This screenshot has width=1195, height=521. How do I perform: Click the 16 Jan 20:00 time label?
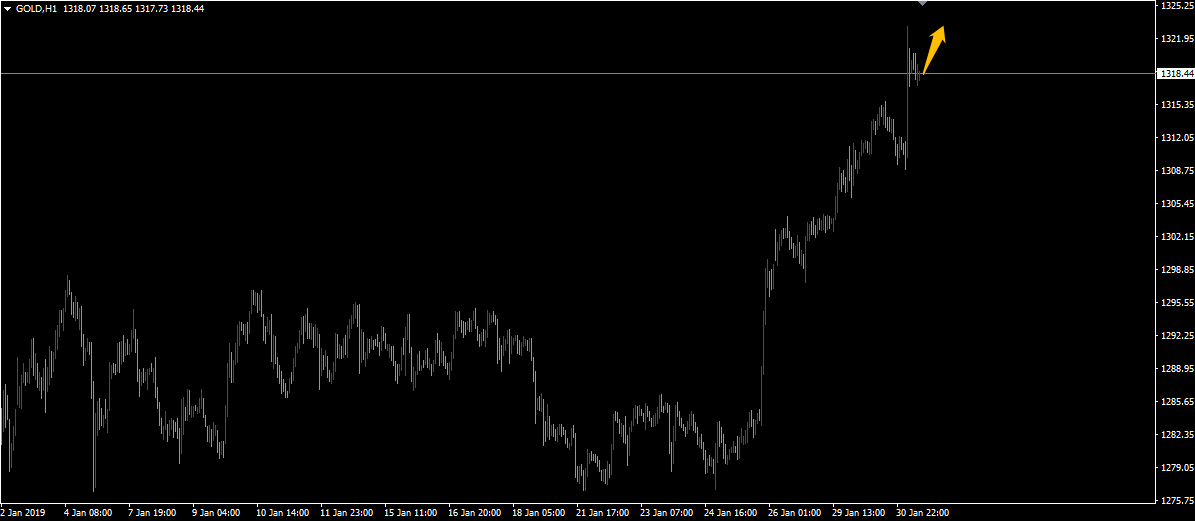coord(476,513)
